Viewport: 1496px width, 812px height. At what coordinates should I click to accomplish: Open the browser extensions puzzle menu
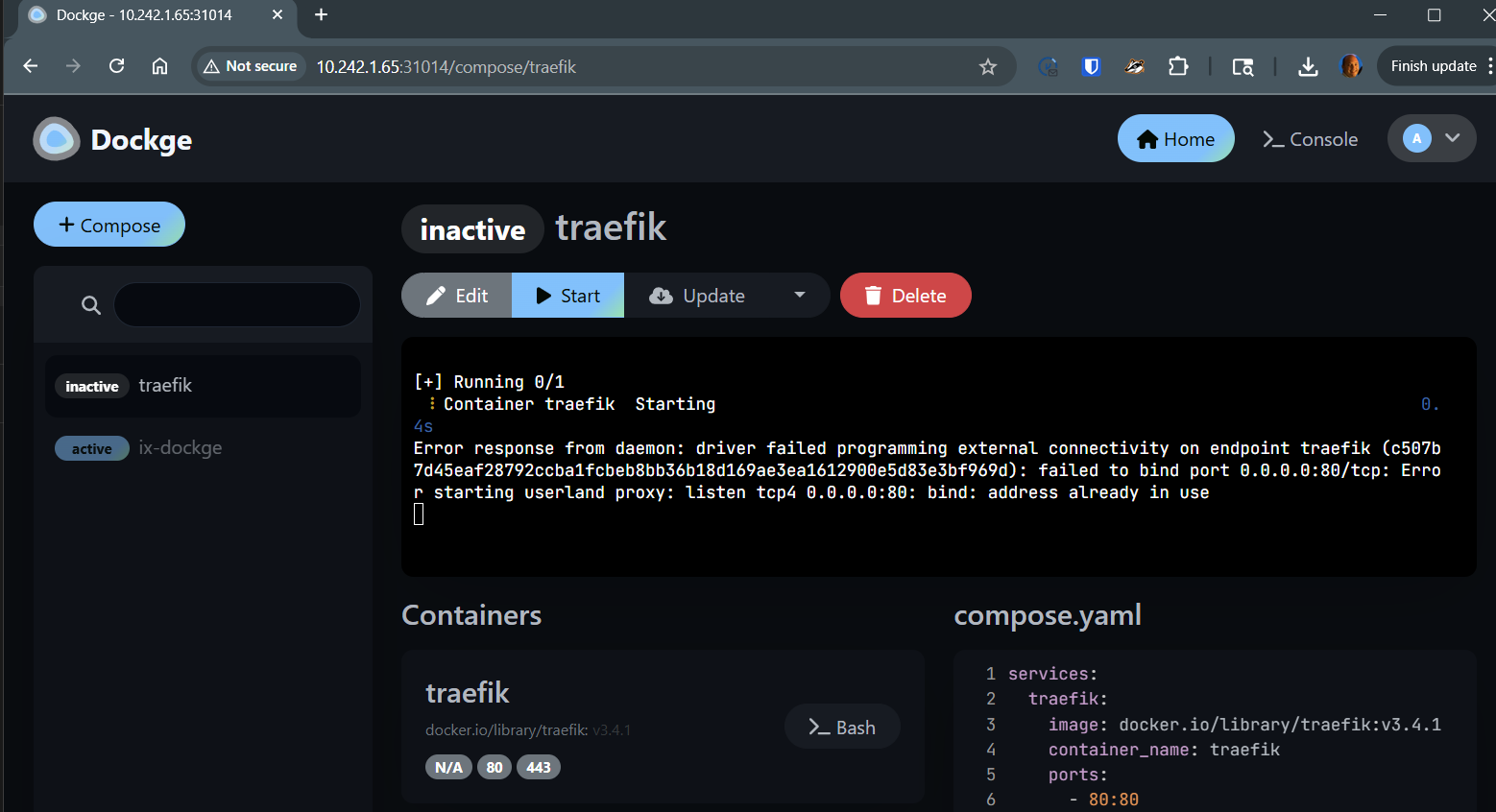pyautogui.click(x=1178, y=66)
